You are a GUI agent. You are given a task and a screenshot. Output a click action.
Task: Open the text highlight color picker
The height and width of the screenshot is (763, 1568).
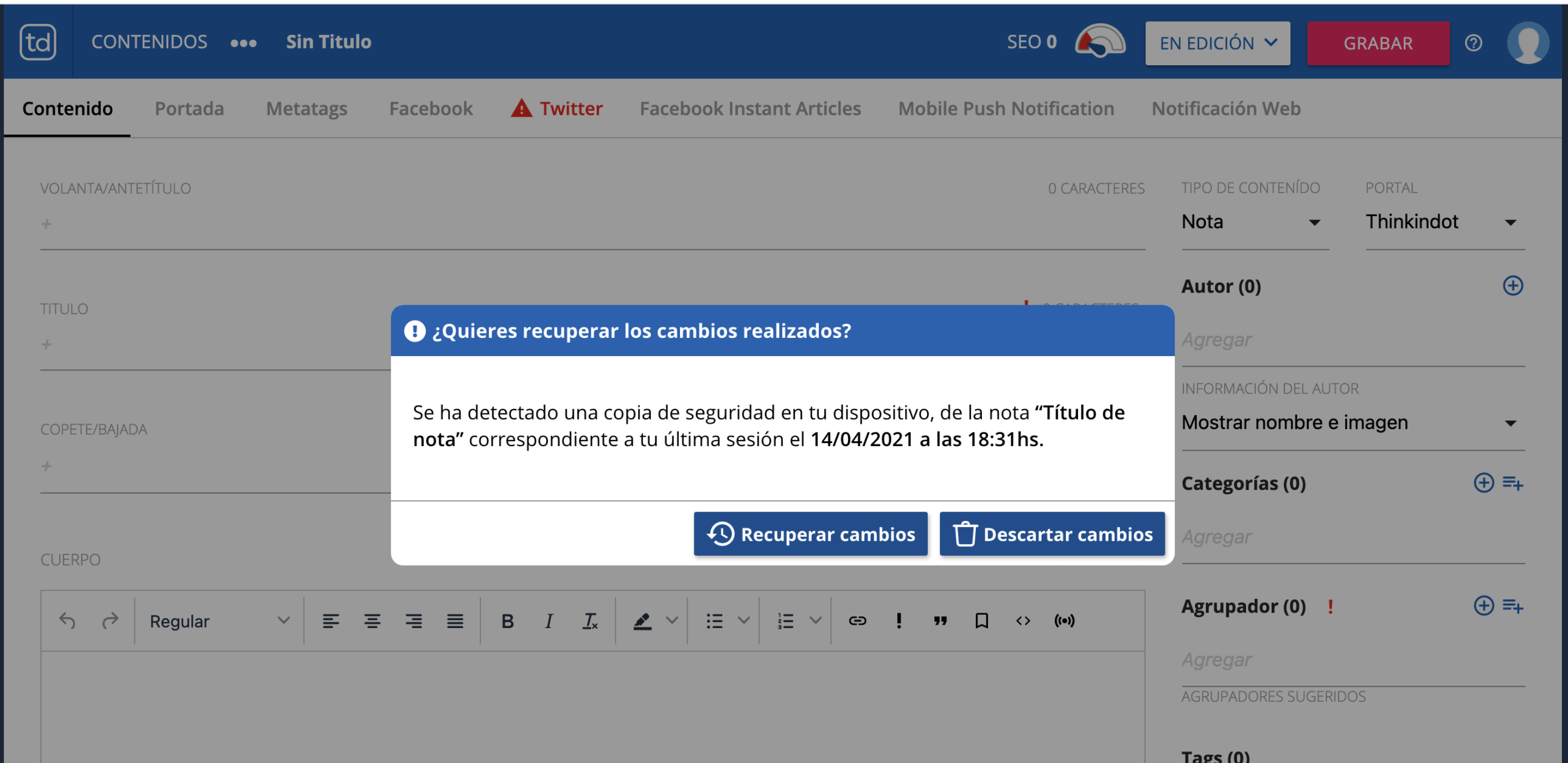pyautogui.click(x=642, y=621)
